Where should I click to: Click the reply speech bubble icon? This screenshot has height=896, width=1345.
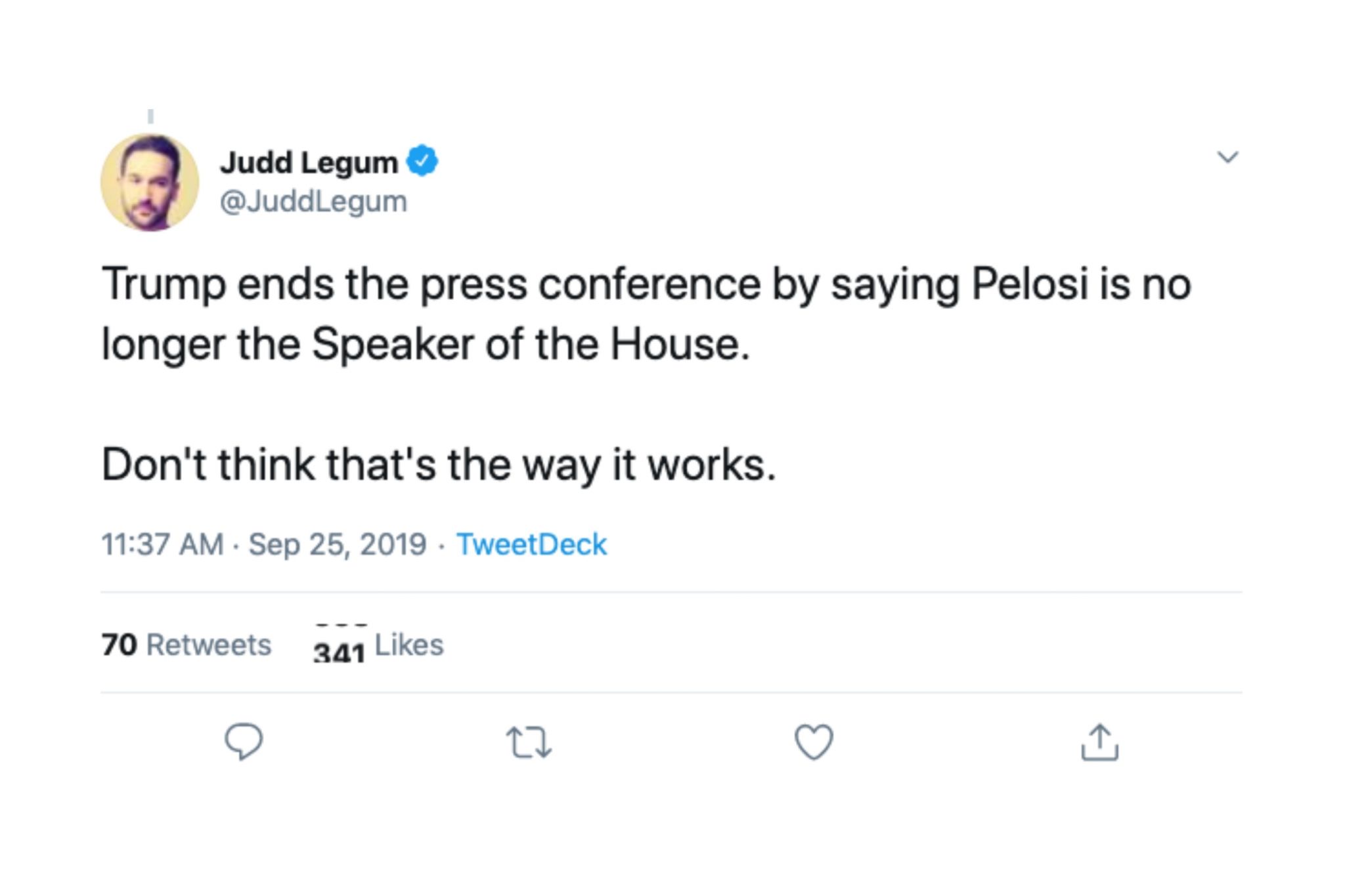(244, 742)
